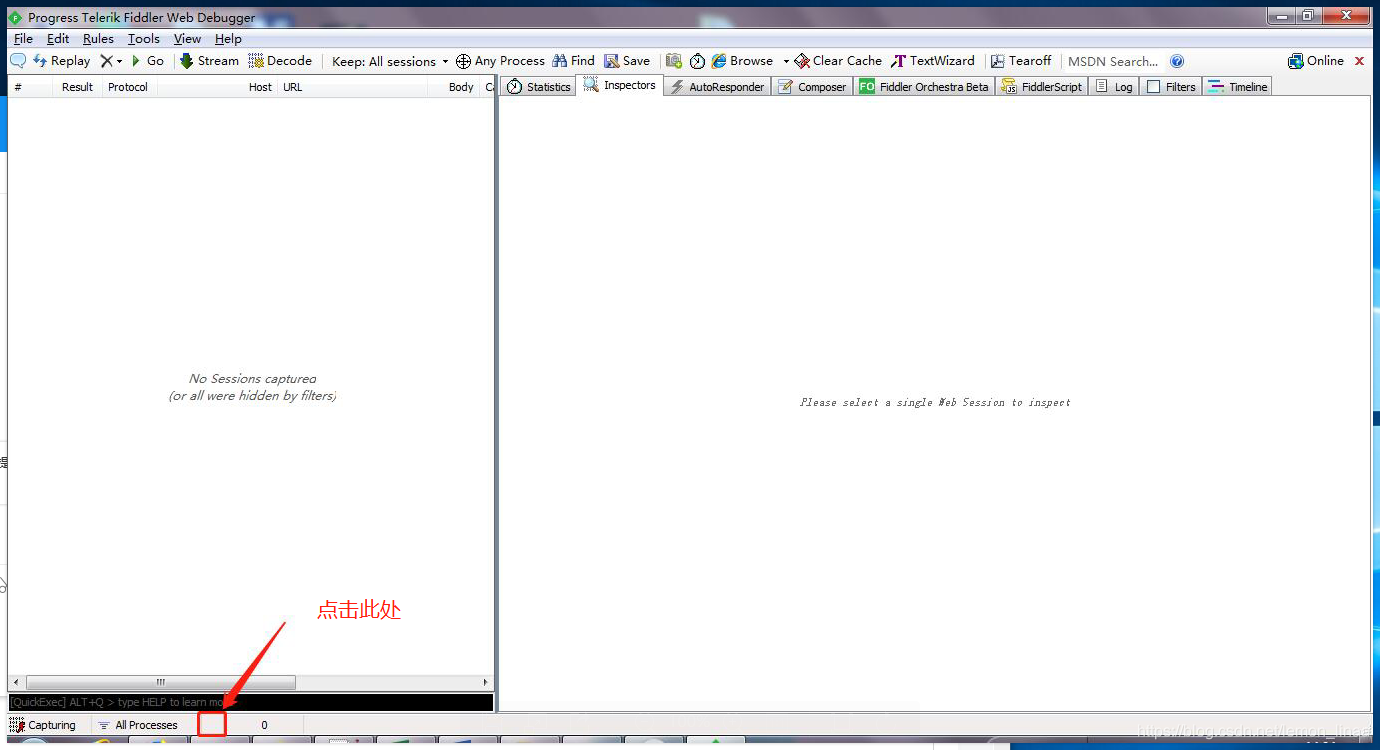The width and height of the screenshot is (1380, 750).
Task: Switch to the AutoResponder tab
Action: 717,87
